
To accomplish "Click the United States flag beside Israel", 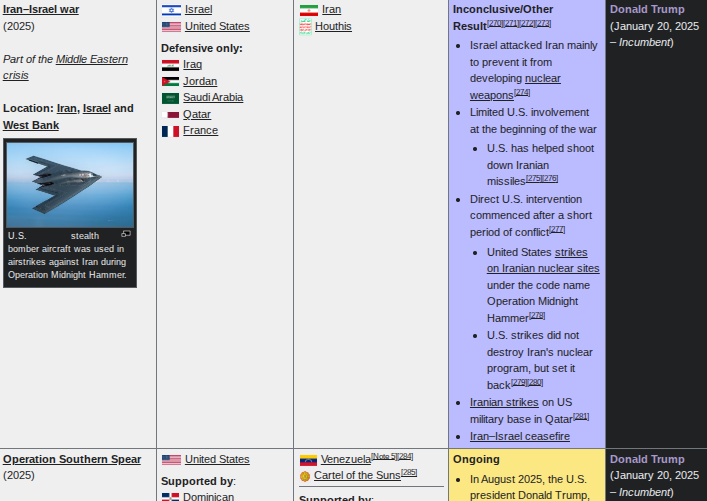I will point(171,27).
